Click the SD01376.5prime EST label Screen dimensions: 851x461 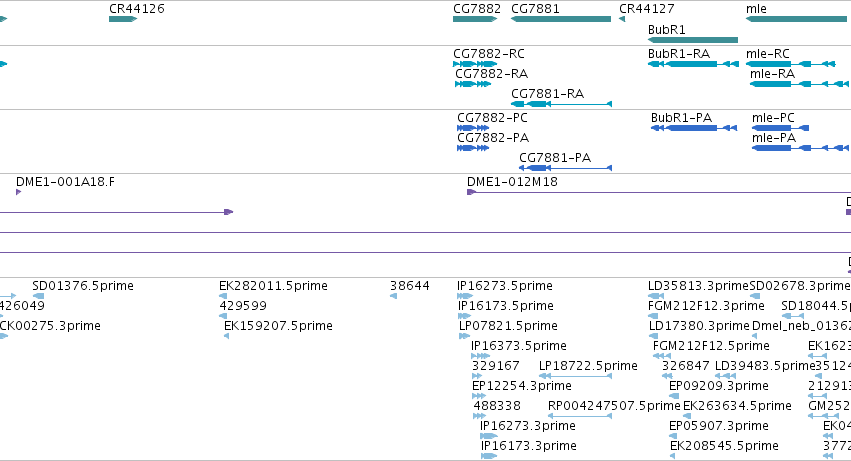(83, 286)
